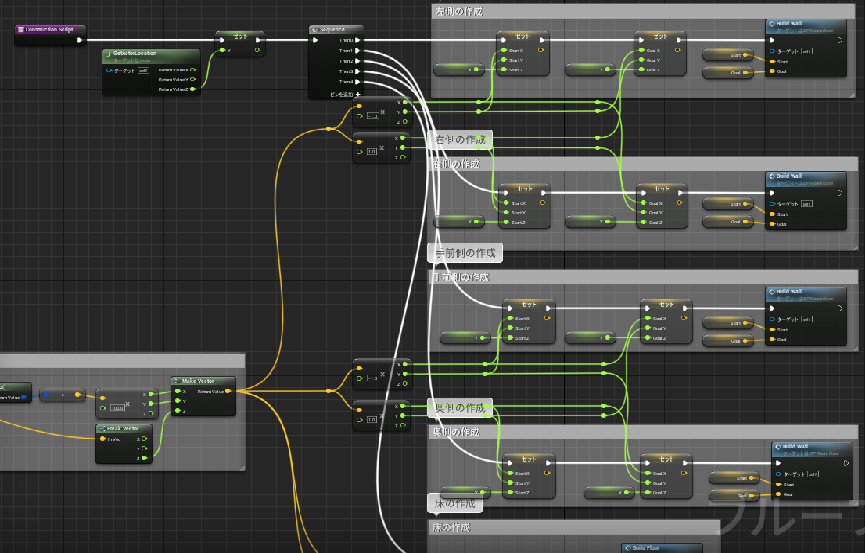Click the Then 4 output pin on Sequence
The height and width of the screenshot is (553, 865).
click(358, 82)
